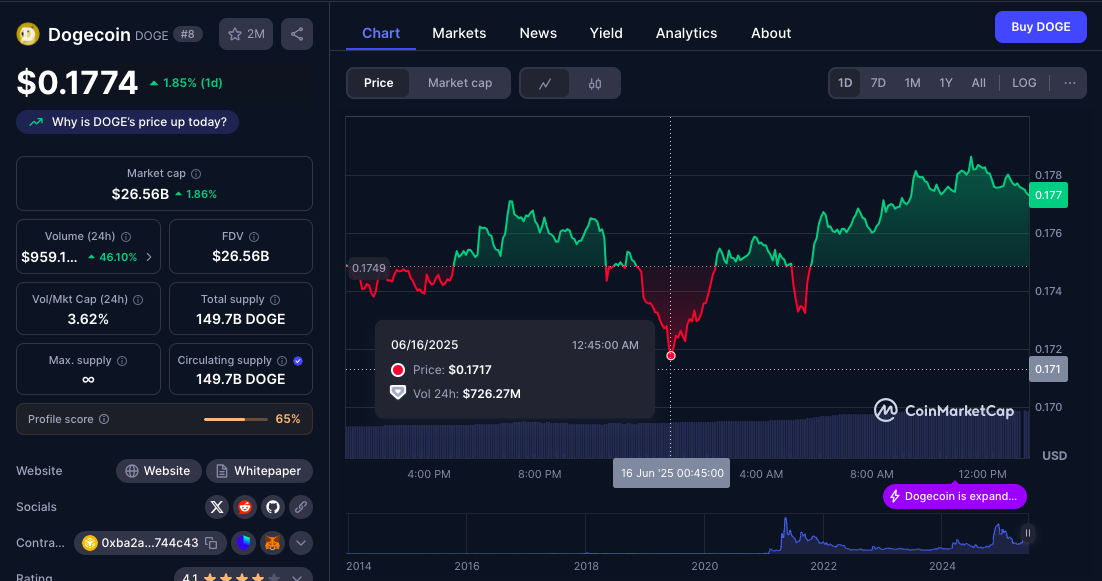
Task: Open the Website link button
Action: [159, 471]
